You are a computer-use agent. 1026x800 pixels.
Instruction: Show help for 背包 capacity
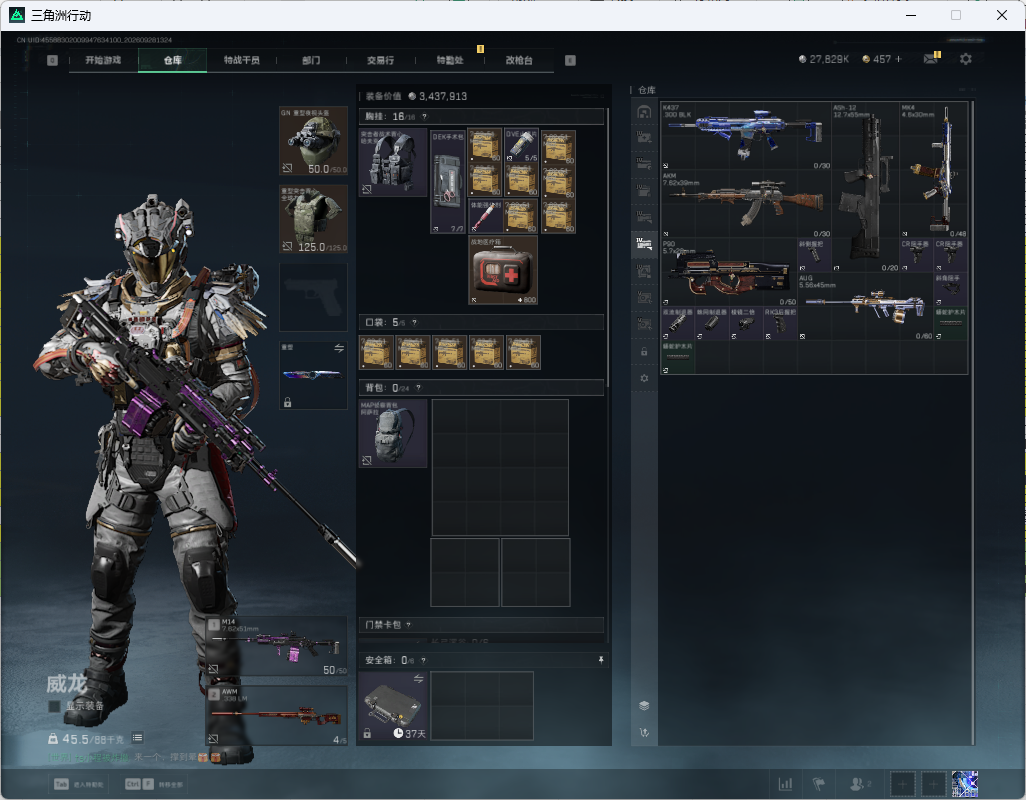click(418, 388)
